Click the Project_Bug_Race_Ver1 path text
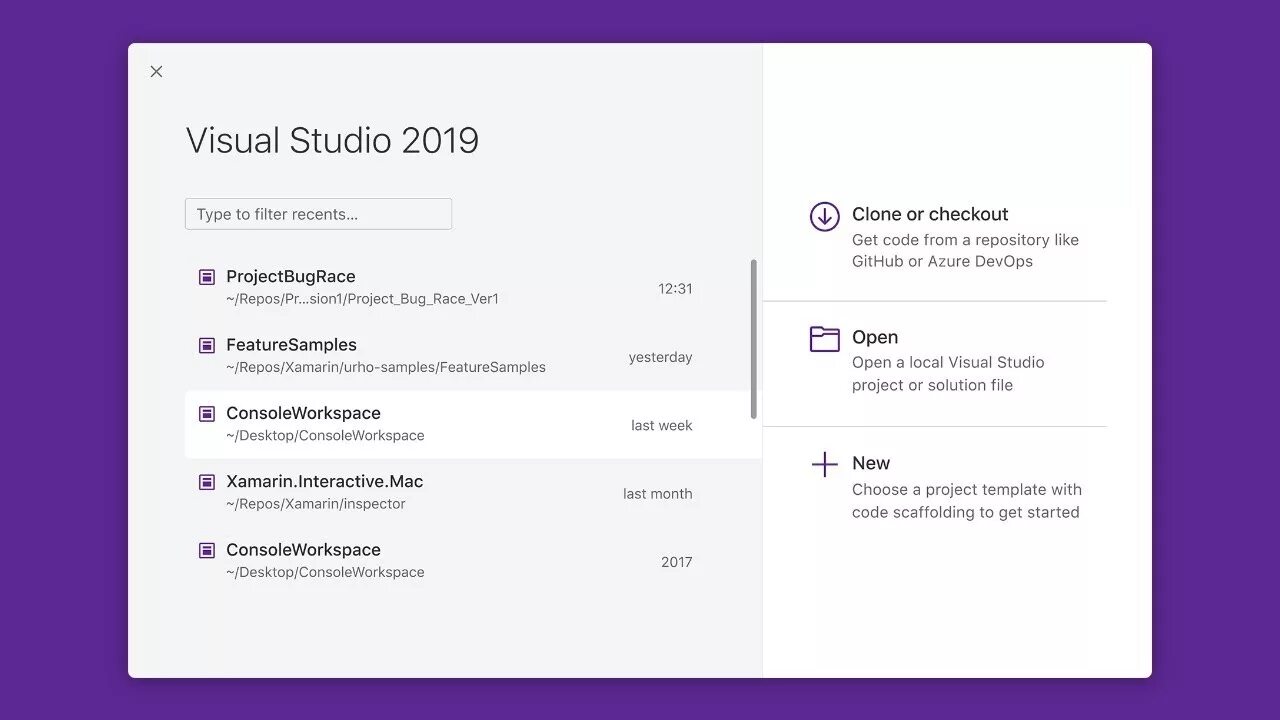Image resolution: width=1280 pixels, height=720 pixels. [362, 299]
